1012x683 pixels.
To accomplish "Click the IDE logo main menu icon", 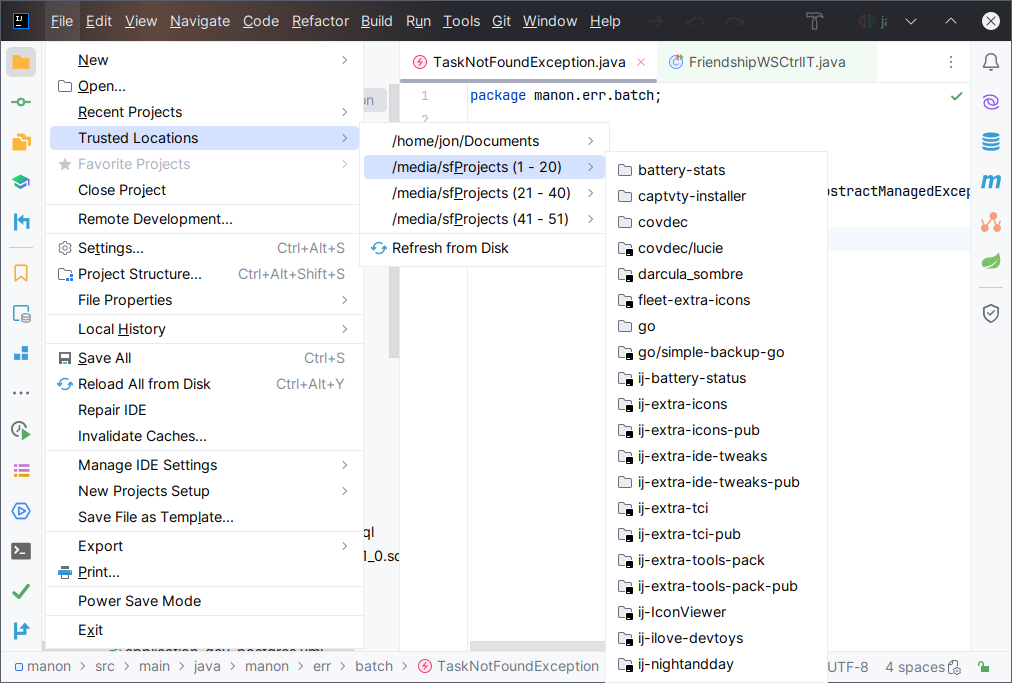I will pos(21,21).
